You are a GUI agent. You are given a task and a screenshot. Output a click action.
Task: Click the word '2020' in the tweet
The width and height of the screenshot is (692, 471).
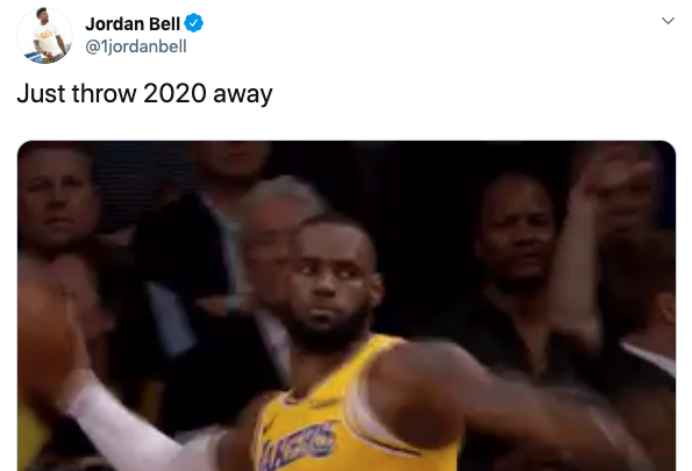[175, 93]
